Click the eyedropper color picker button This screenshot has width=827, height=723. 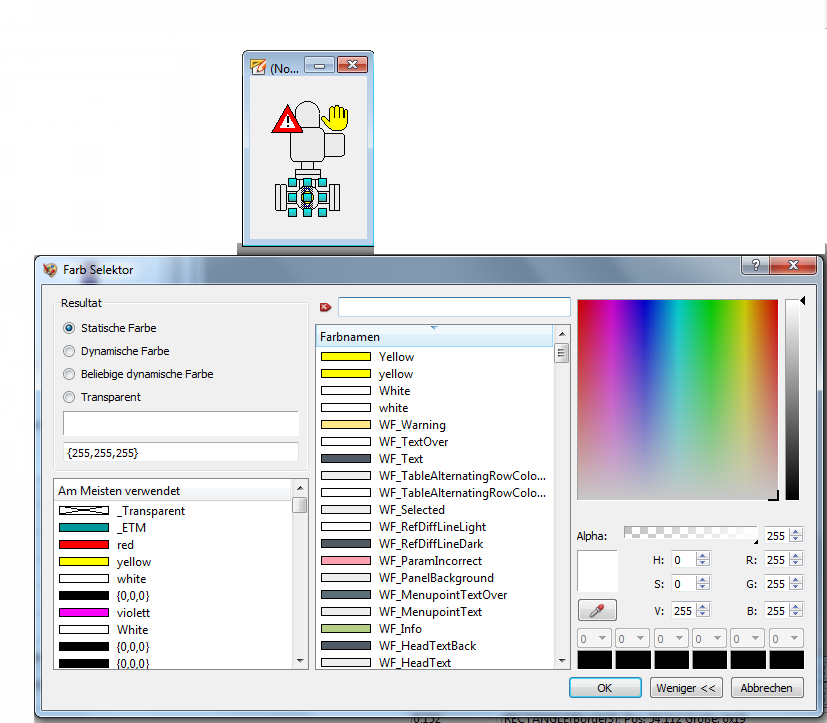597,610
